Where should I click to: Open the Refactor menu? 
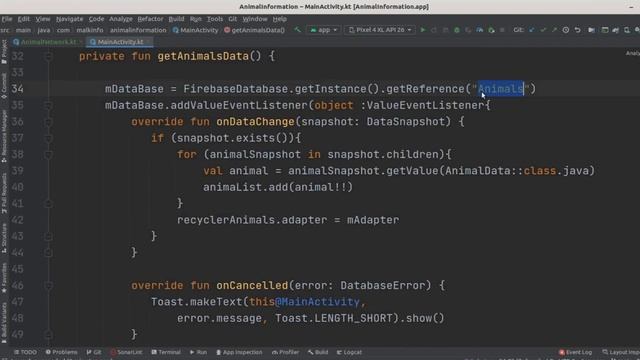pyautogui.click(x=150, y=19)
